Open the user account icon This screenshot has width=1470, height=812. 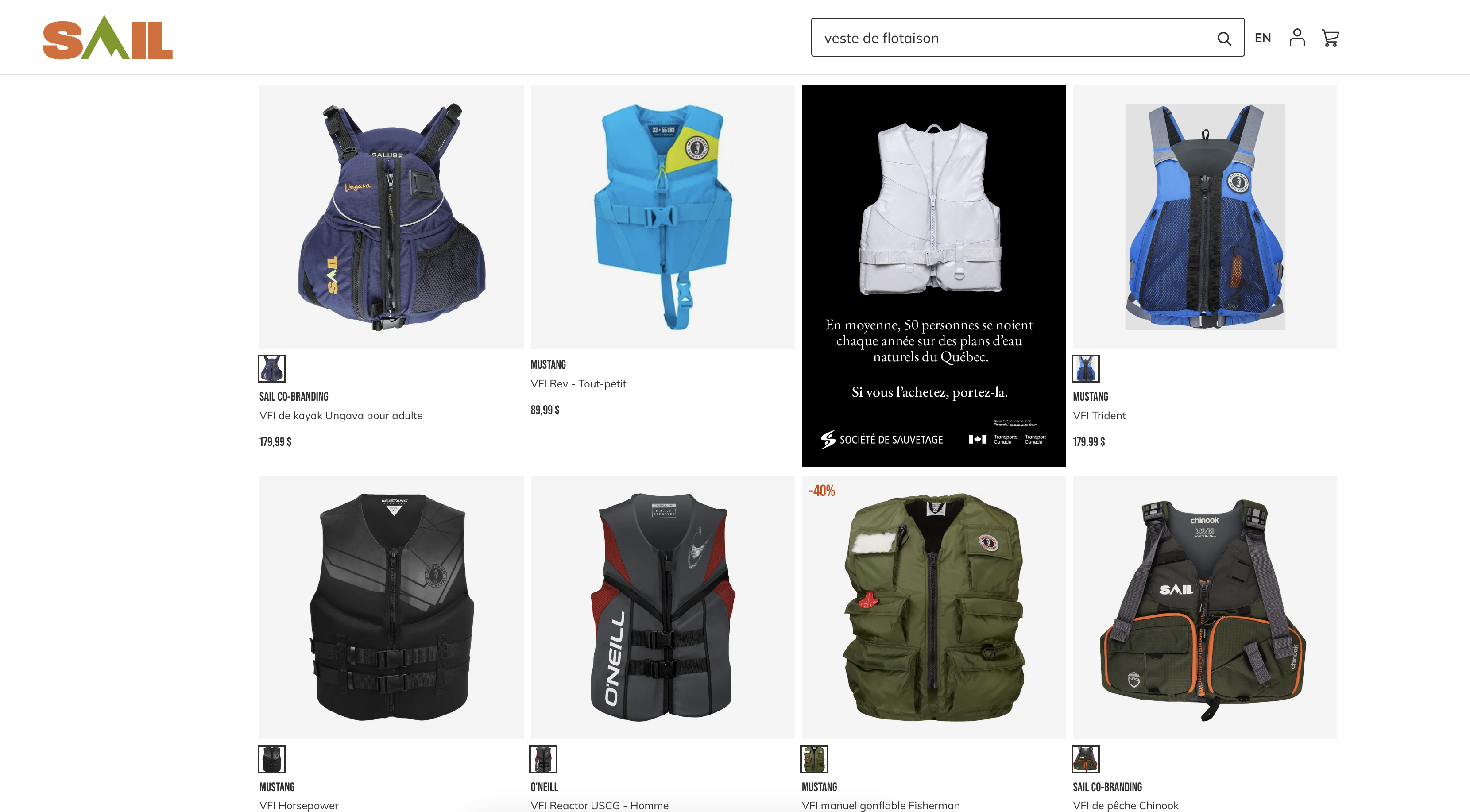point(1296,38)
